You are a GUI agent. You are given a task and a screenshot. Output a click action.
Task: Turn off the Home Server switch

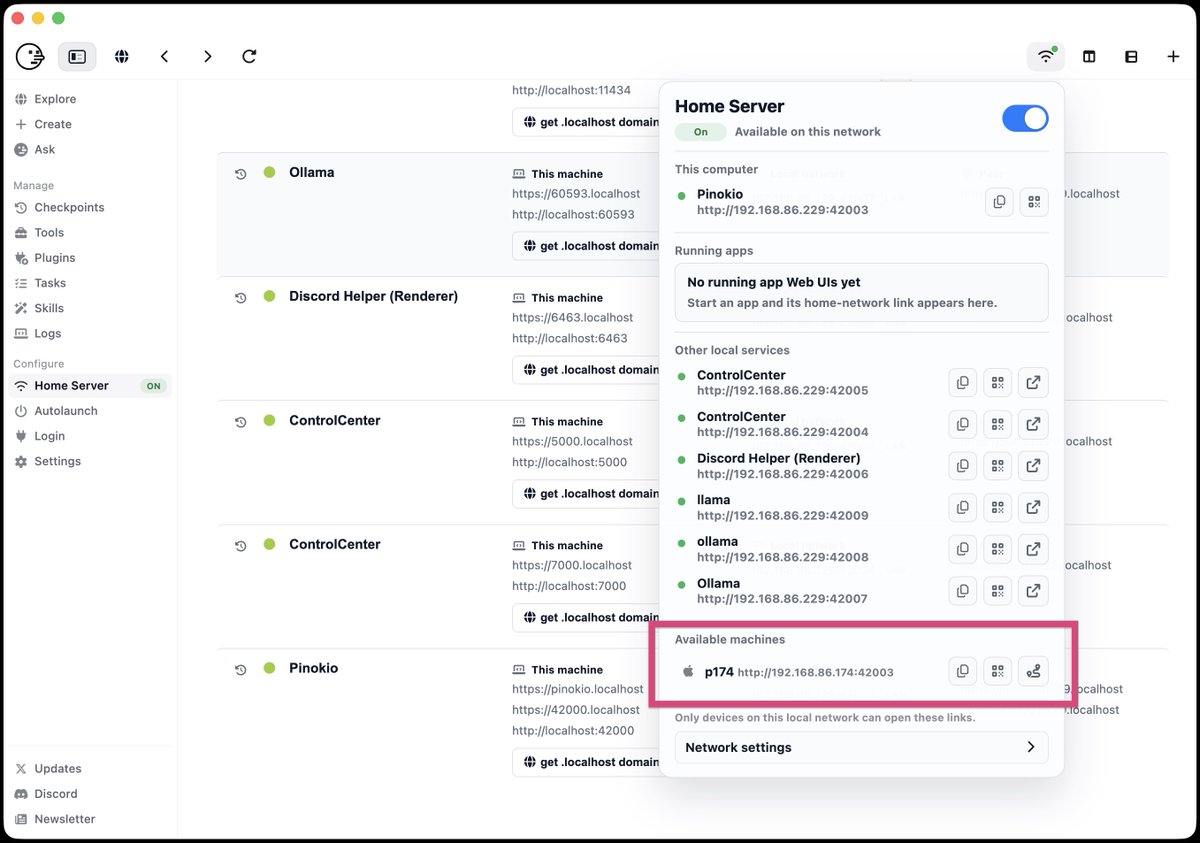[1025, 118]
